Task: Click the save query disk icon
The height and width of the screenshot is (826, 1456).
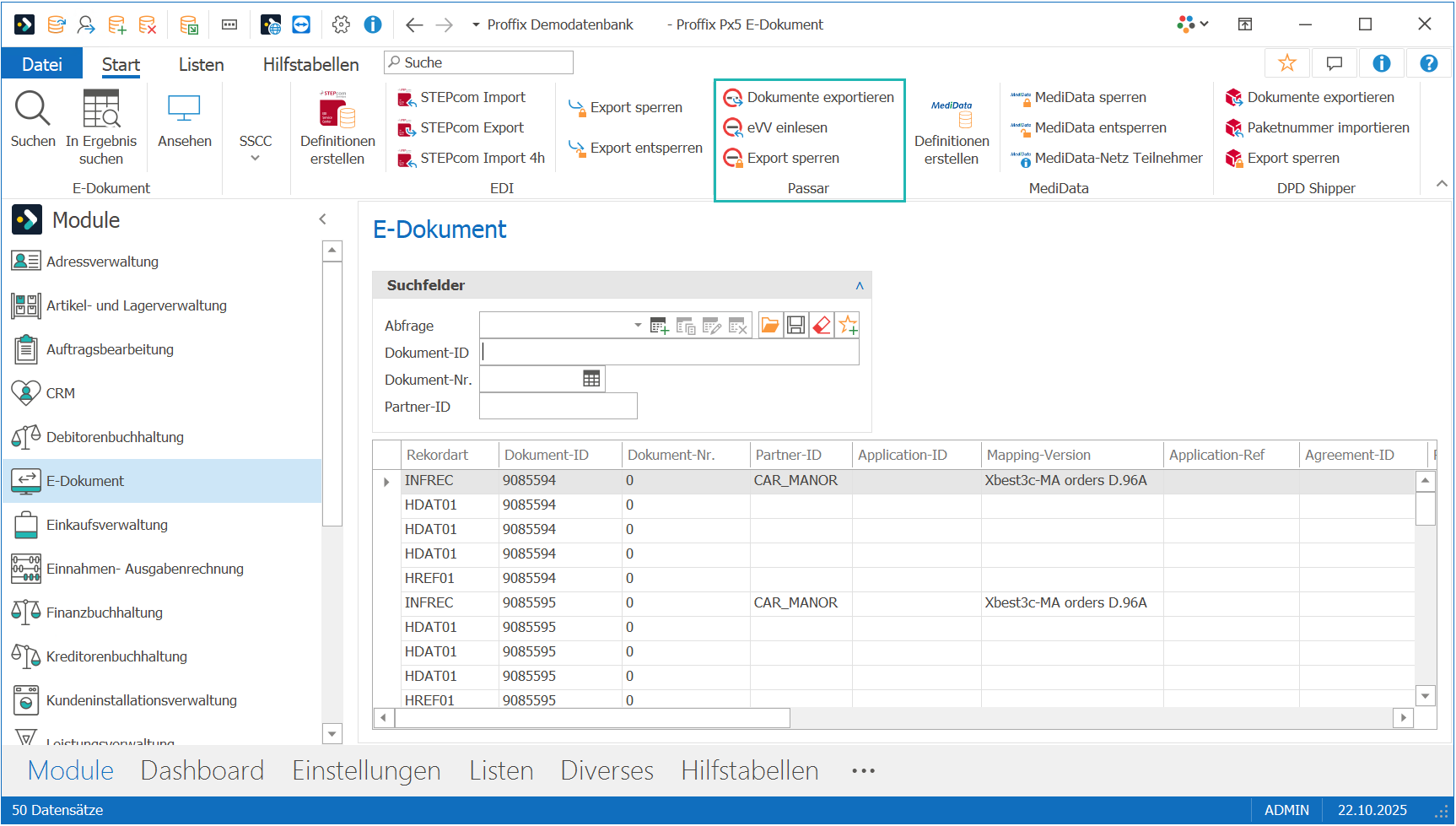Action: (x=795, y=326)
